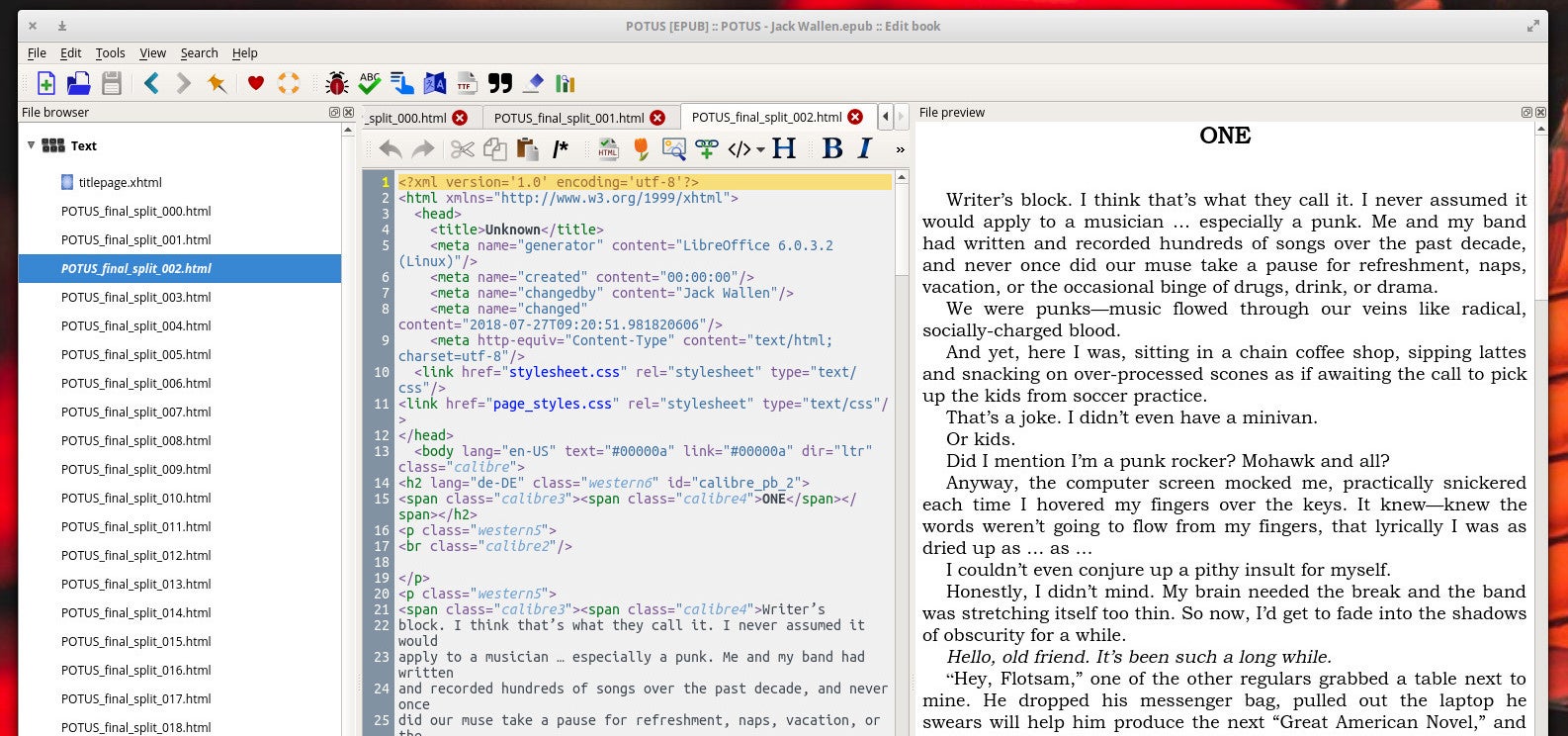Go back using the blue left chevron
The height and width of the screenshot is (736, 1568).
coord(151,83)
